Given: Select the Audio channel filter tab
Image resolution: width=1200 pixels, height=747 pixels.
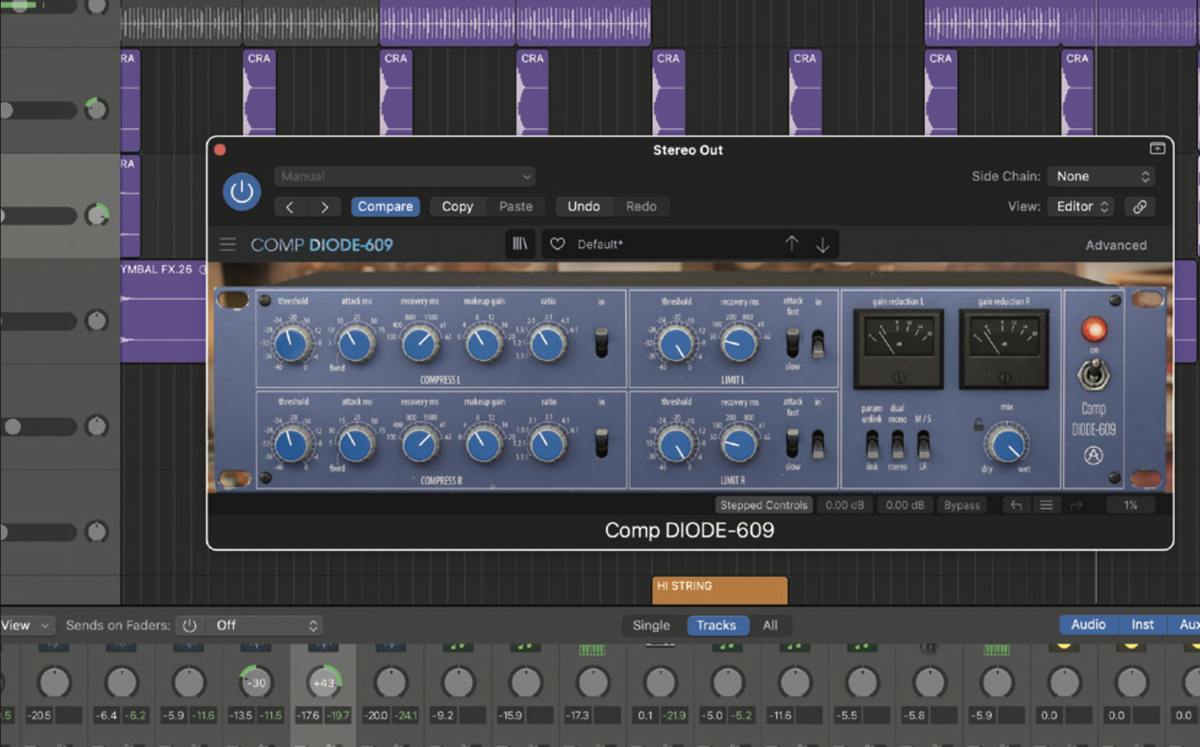Looking at the screenshot, I should (1088, 624).
